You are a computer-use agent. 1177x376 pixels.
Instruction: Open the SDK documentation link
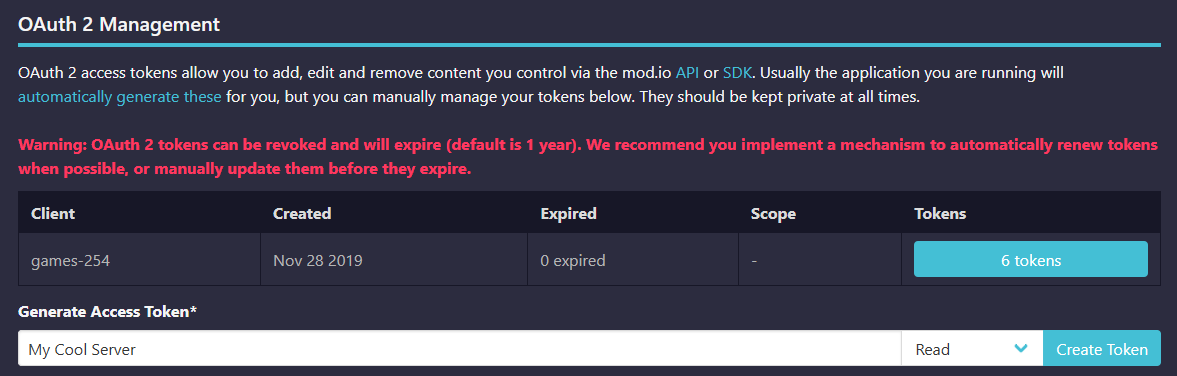[x=737, y=74]
